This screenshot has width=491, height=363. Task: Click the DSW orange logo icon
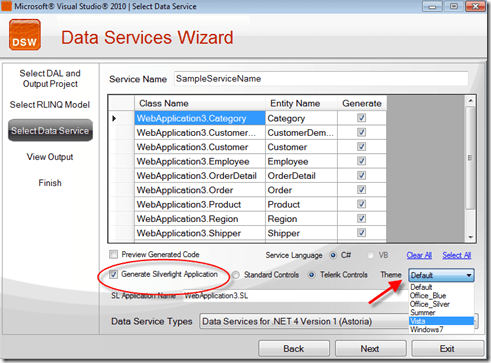(25, 35)
